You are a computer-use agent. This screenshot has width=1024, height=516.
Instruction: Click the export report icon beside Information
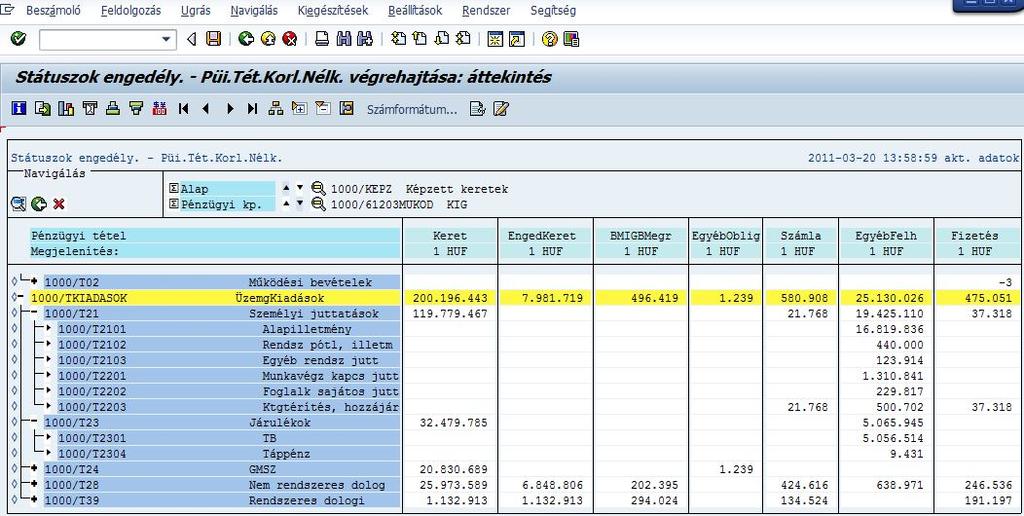(42, 108)
